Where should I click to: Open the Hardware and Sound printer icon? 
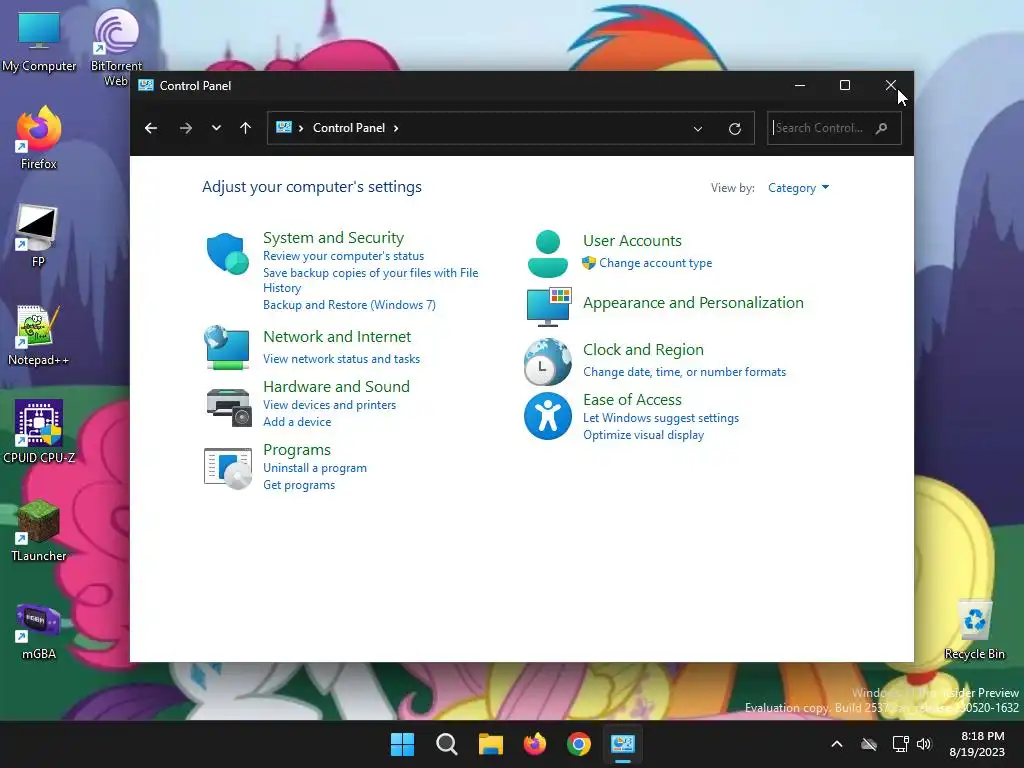229,407
